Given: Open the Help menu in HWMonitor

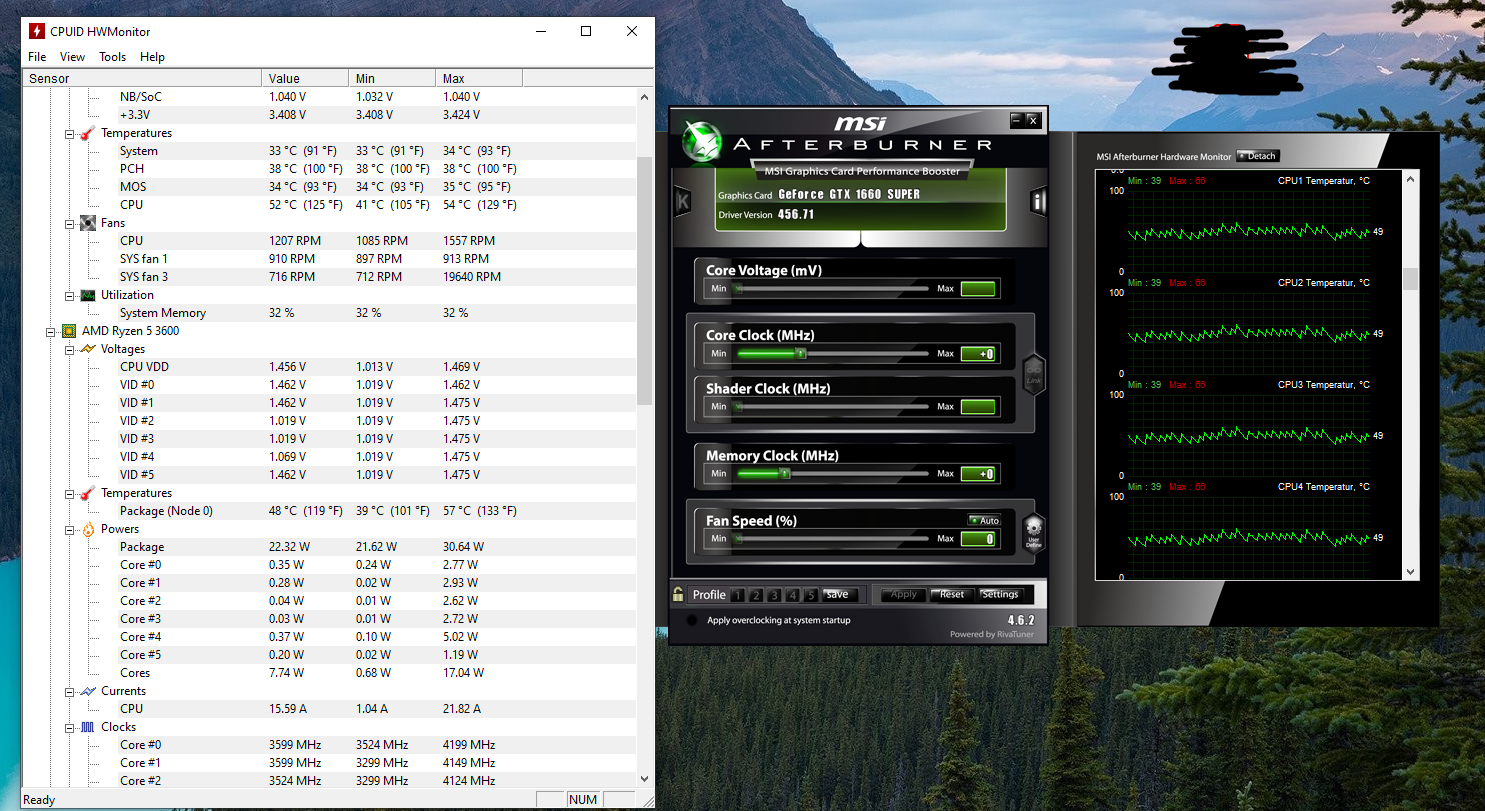Looking at the screenshot, I should click(x=152, y=57).
